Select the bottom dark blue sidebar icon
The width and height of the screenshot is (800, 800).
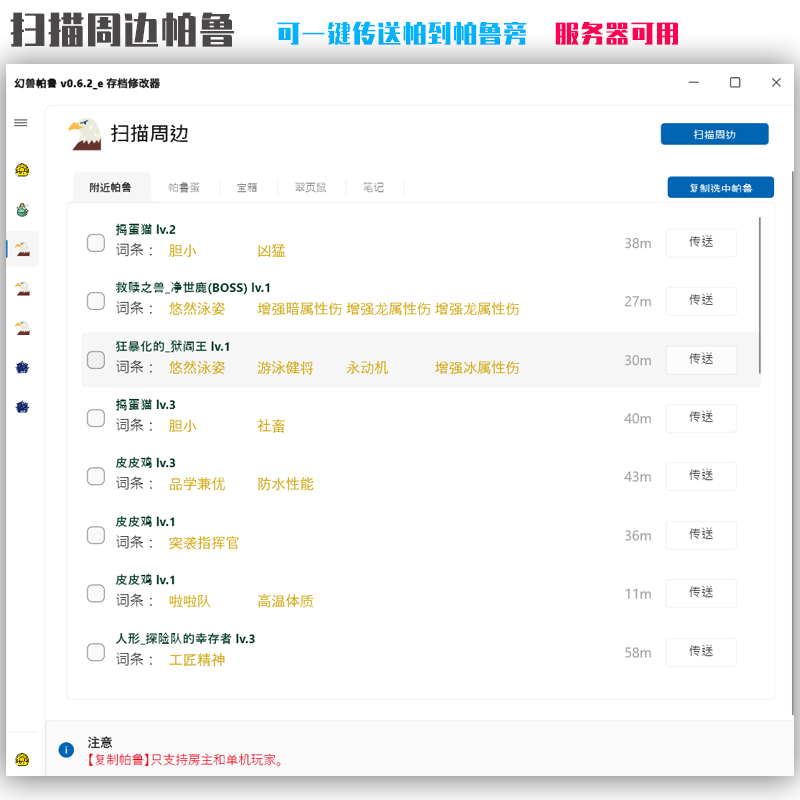pos(20,406)
